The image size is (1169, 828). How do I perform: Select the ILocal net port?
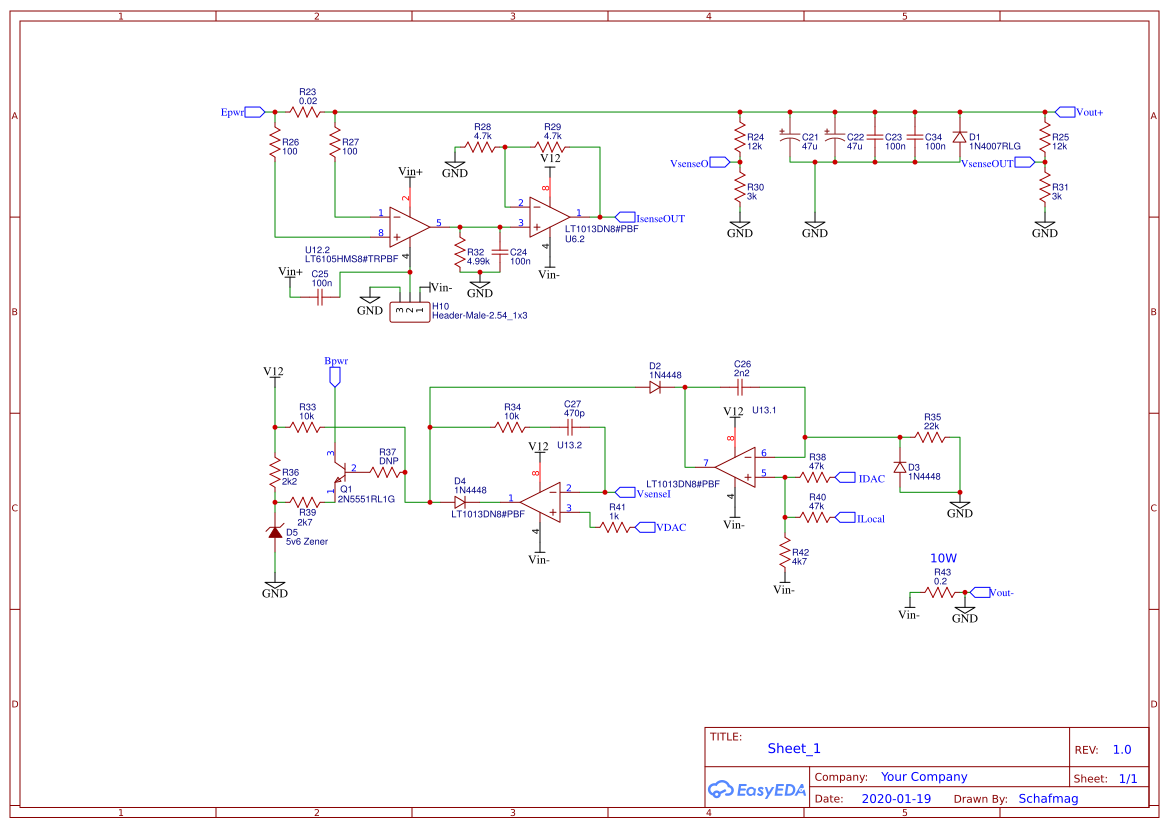pos(845,517)
